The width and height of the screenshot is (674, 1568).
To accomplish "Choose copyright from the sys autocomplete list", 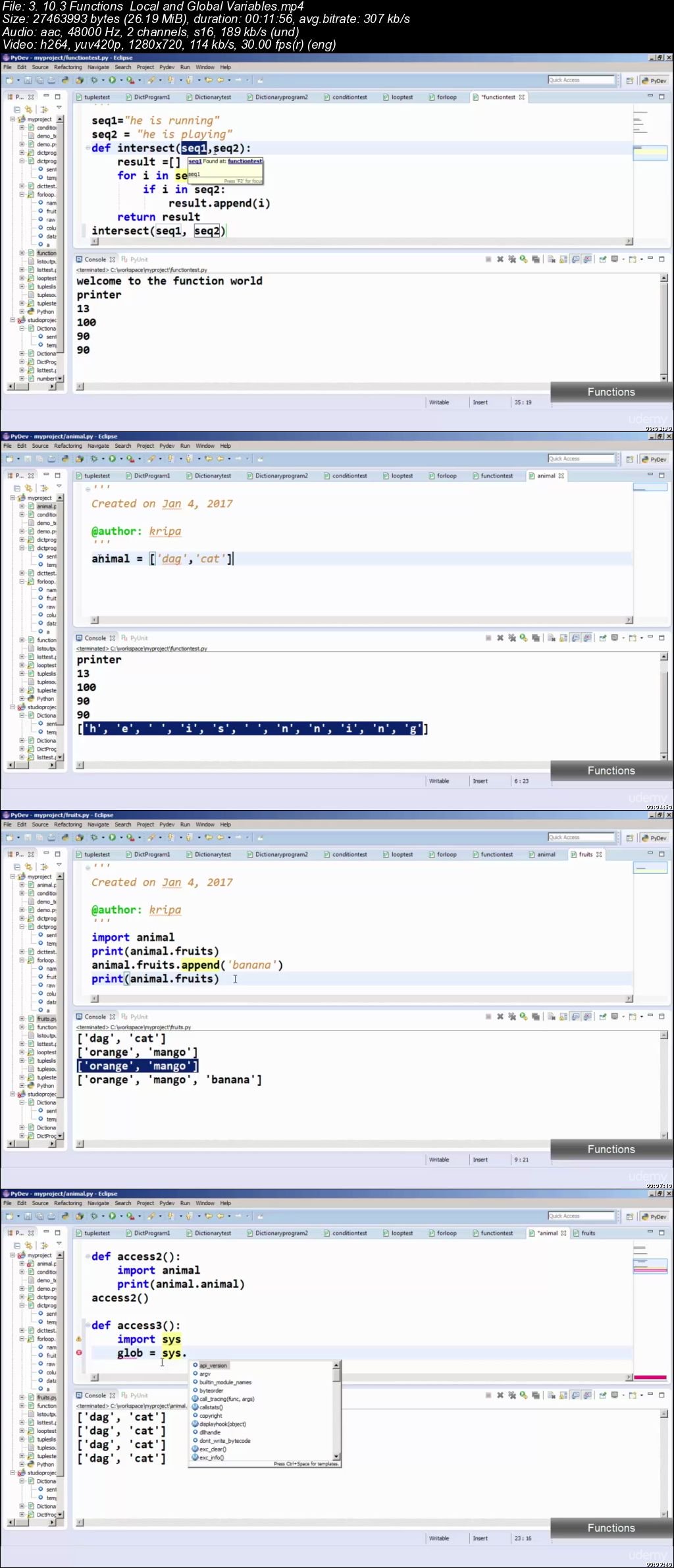I will point(211,1415).
